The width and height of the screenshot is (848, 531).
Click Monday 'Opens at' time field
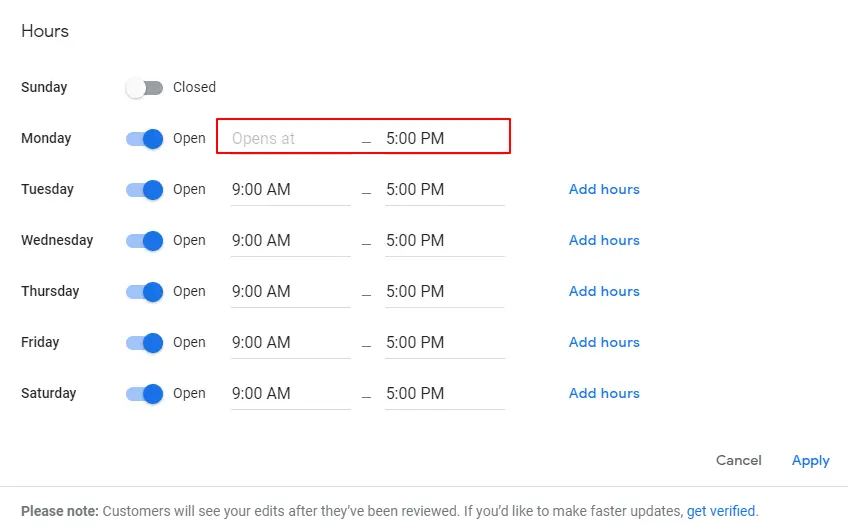coord(290,139)
